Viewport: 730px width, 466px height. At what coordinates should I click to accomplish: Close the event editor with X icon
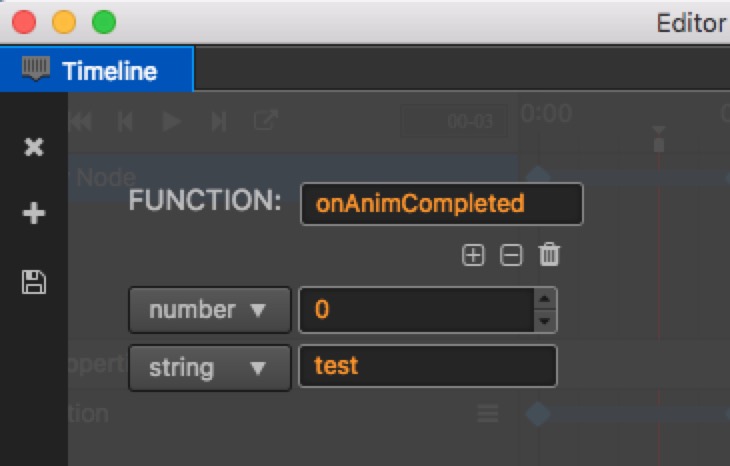point(34,147)
